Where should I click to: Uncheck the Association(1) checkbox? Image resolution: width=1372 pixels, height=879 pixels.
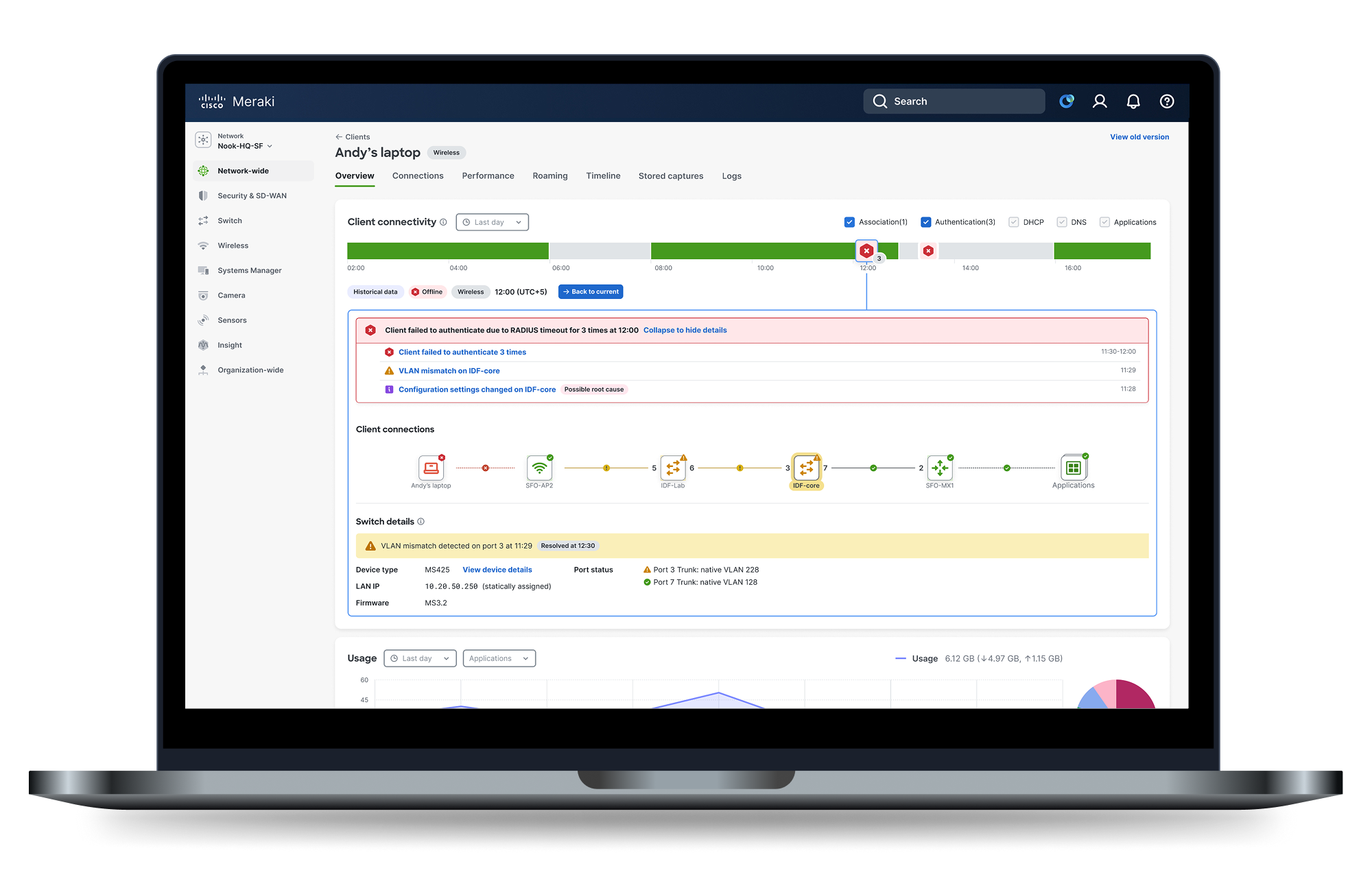(x=849, y=222)
